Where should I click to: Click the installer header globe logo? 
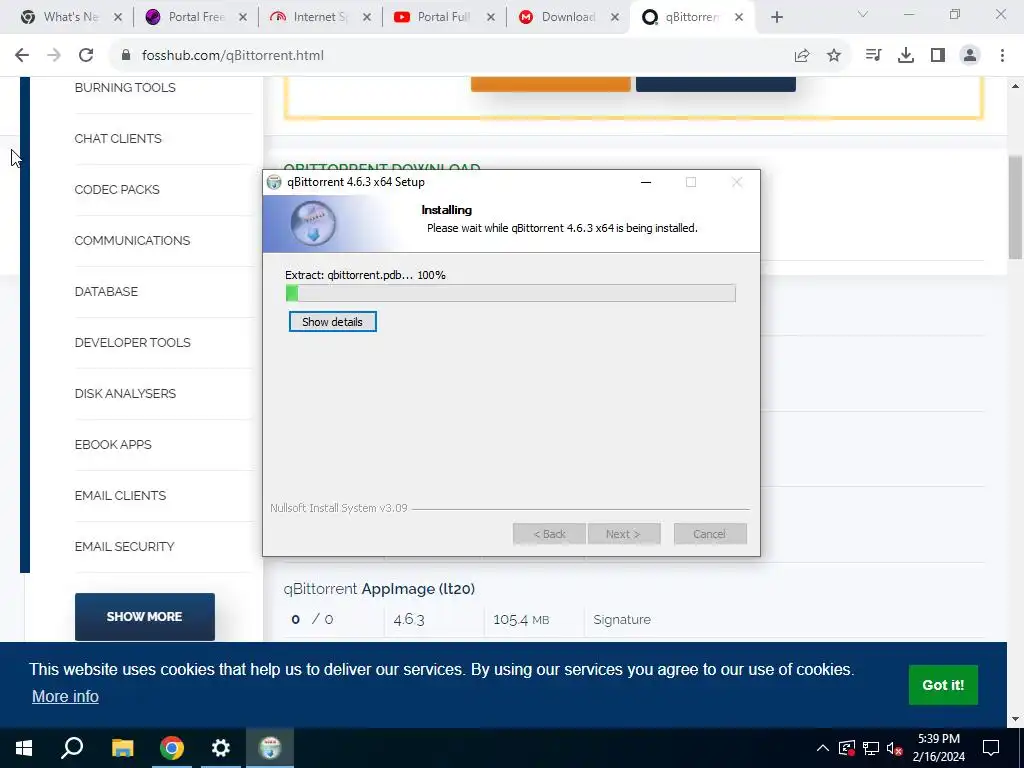click(x=313, y=223)
